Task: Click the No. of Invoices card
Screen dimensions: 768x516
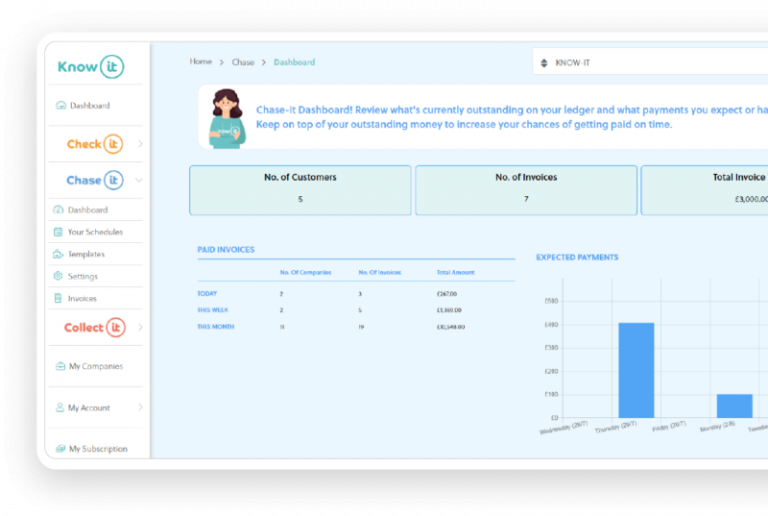Action: pos(526,190)
